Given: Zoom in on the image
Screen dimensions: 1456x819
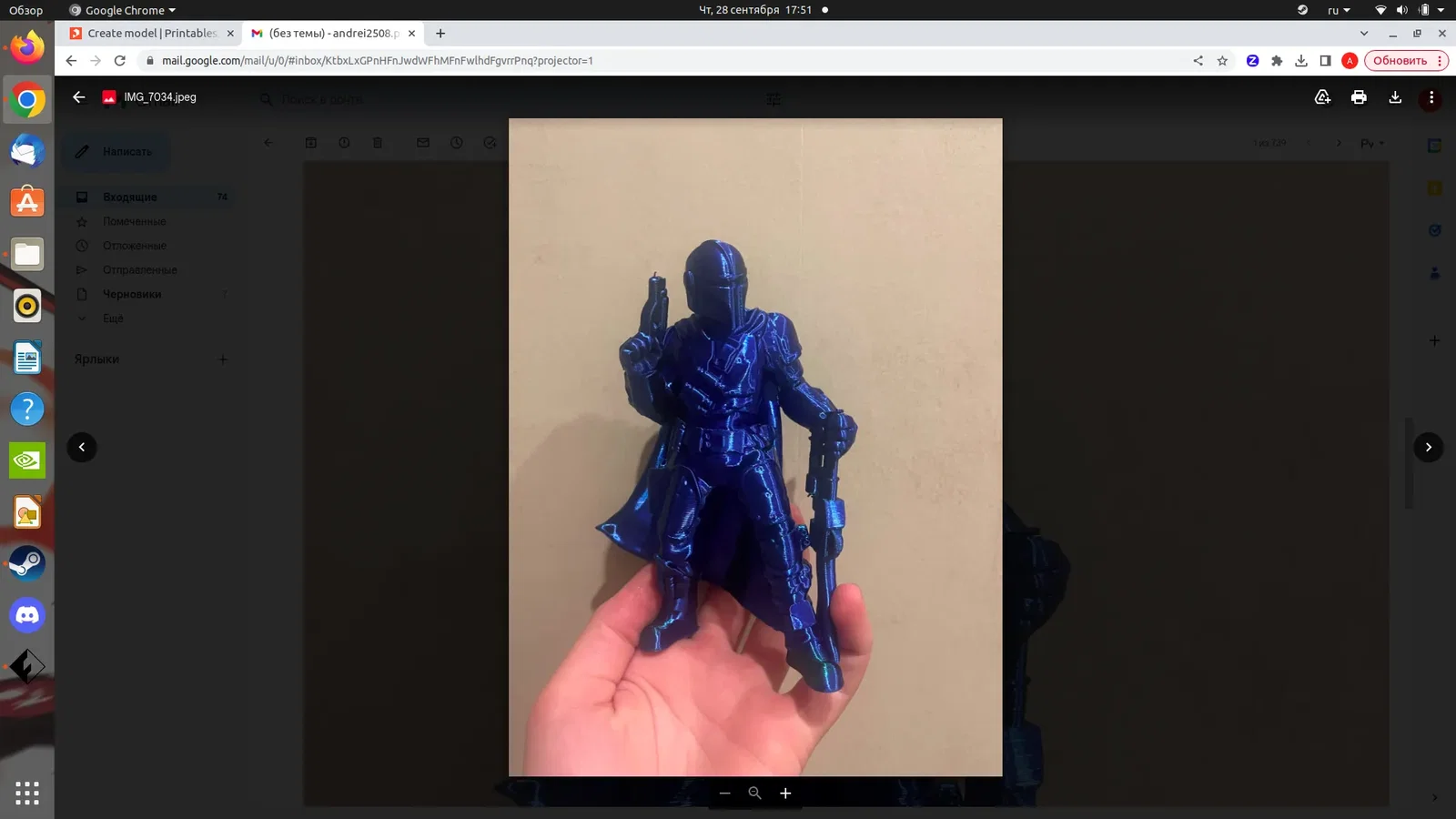Looking at the screenshot, I should pyautogui.click(x=785, y=794).
